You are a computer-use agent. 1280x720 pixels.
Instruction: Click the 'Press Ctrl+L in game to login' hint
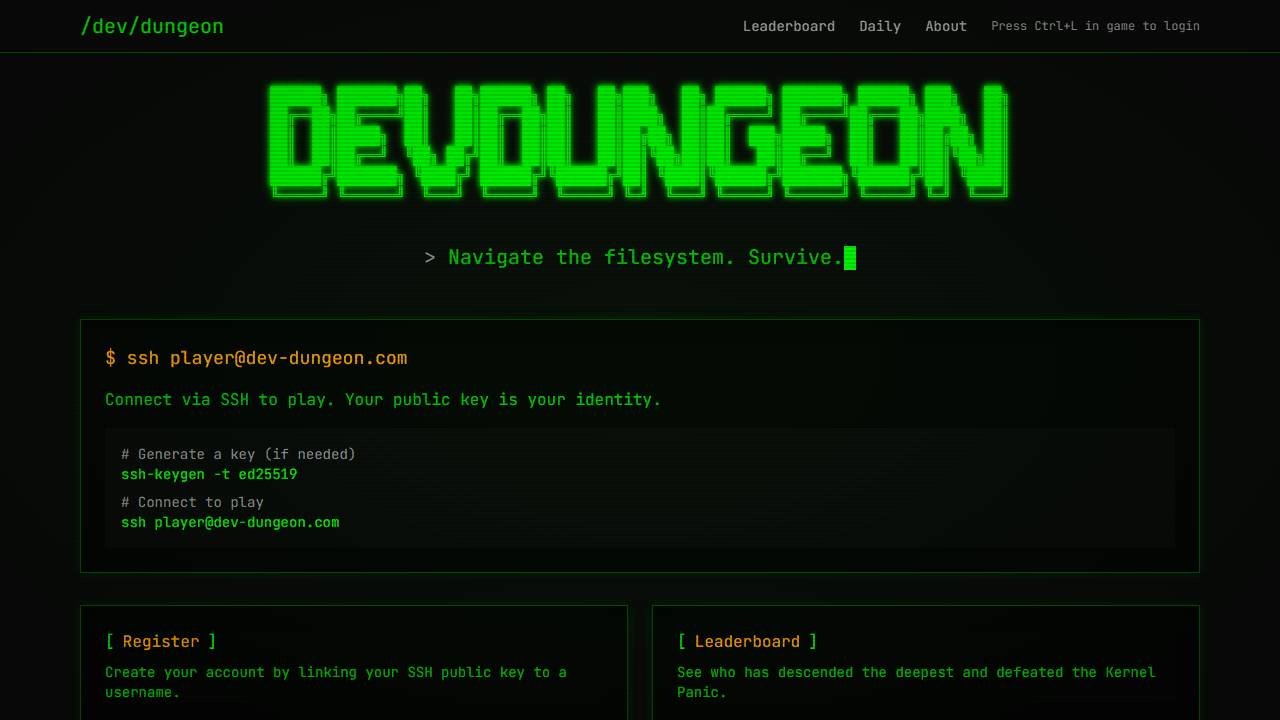point(1095,26)
